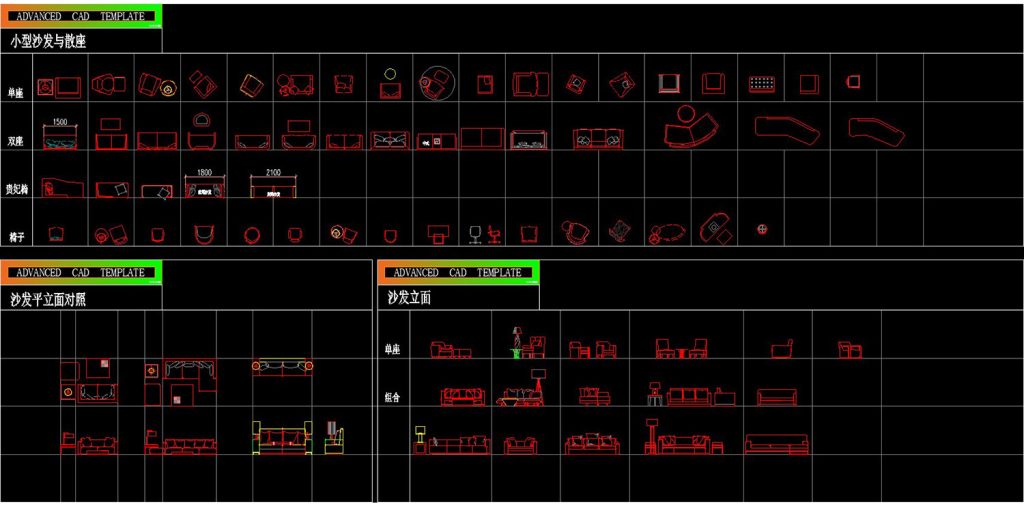This screenshot has width=1024, height=506.
Task: Select the white office chair elevation symbol
Action: (474, 234)
